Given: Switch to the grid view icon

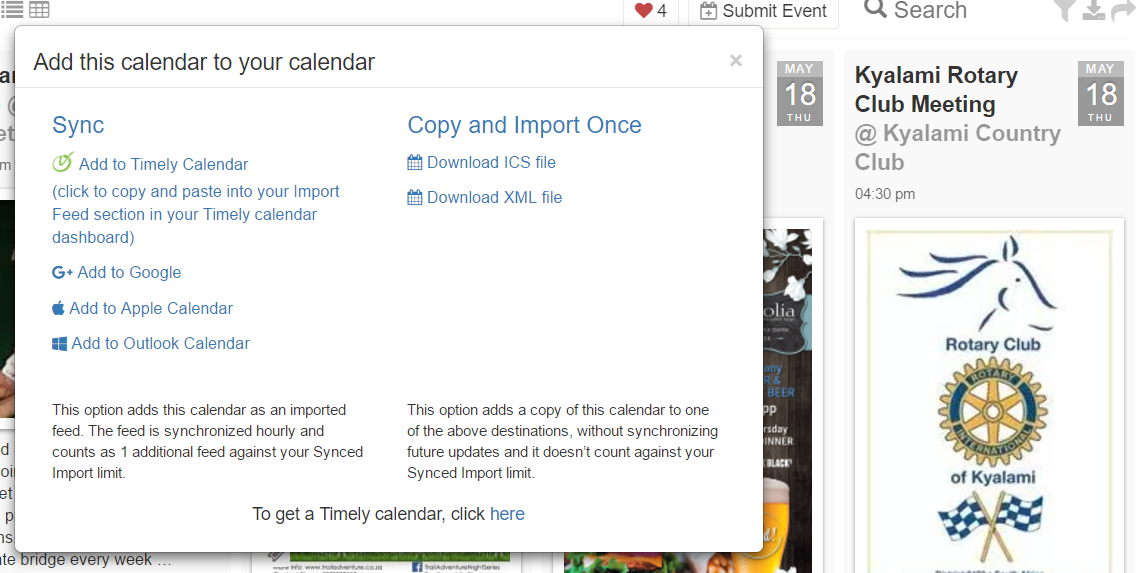Looking at the screenshot, I should [39, 9].
